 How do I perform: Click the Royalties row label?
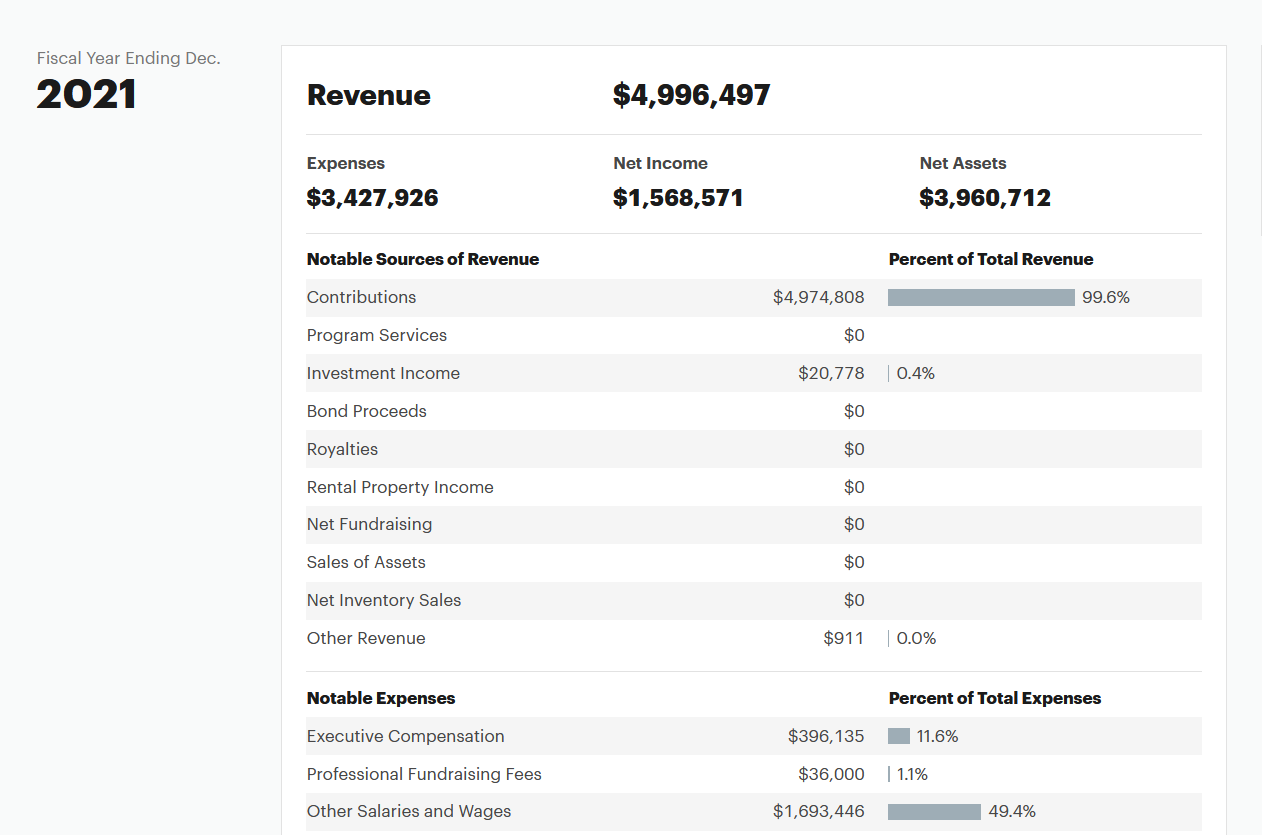pyautogui.click(x=343, y=449)
